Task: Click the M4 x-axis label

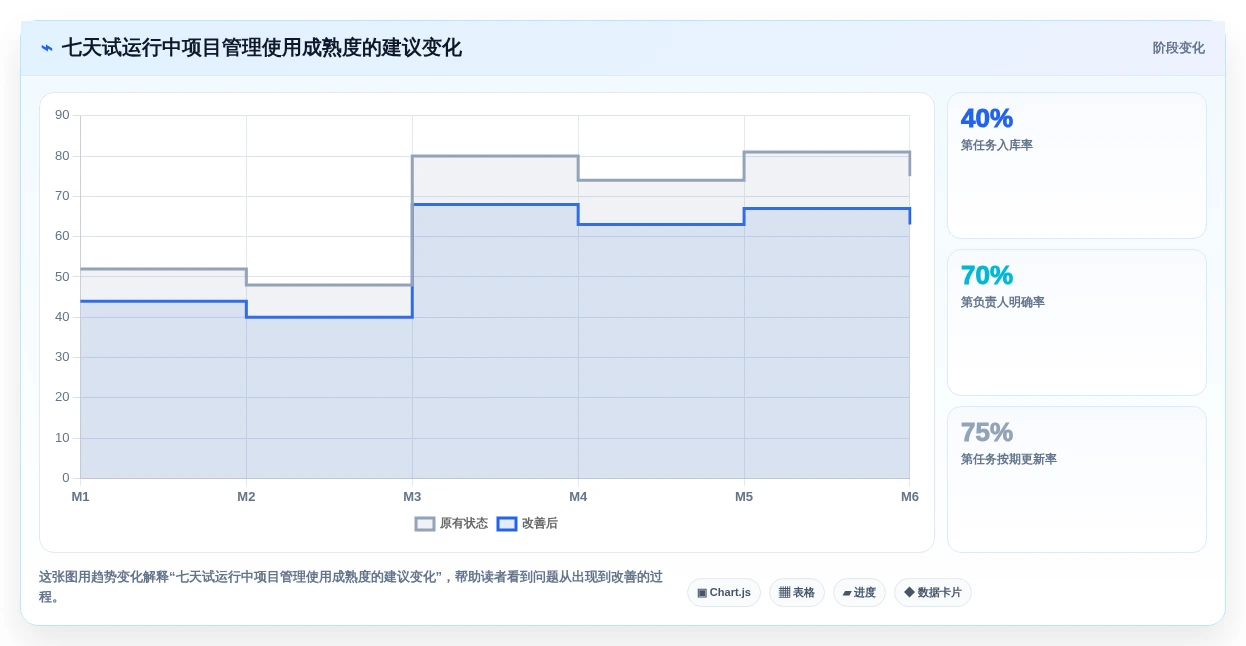Action: pos(578,497)
